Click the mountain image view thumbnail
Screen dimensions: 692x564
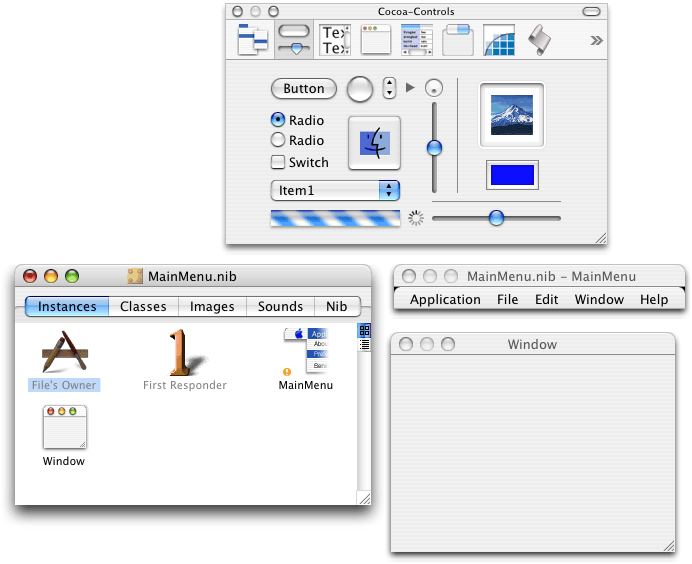(512, 115)
